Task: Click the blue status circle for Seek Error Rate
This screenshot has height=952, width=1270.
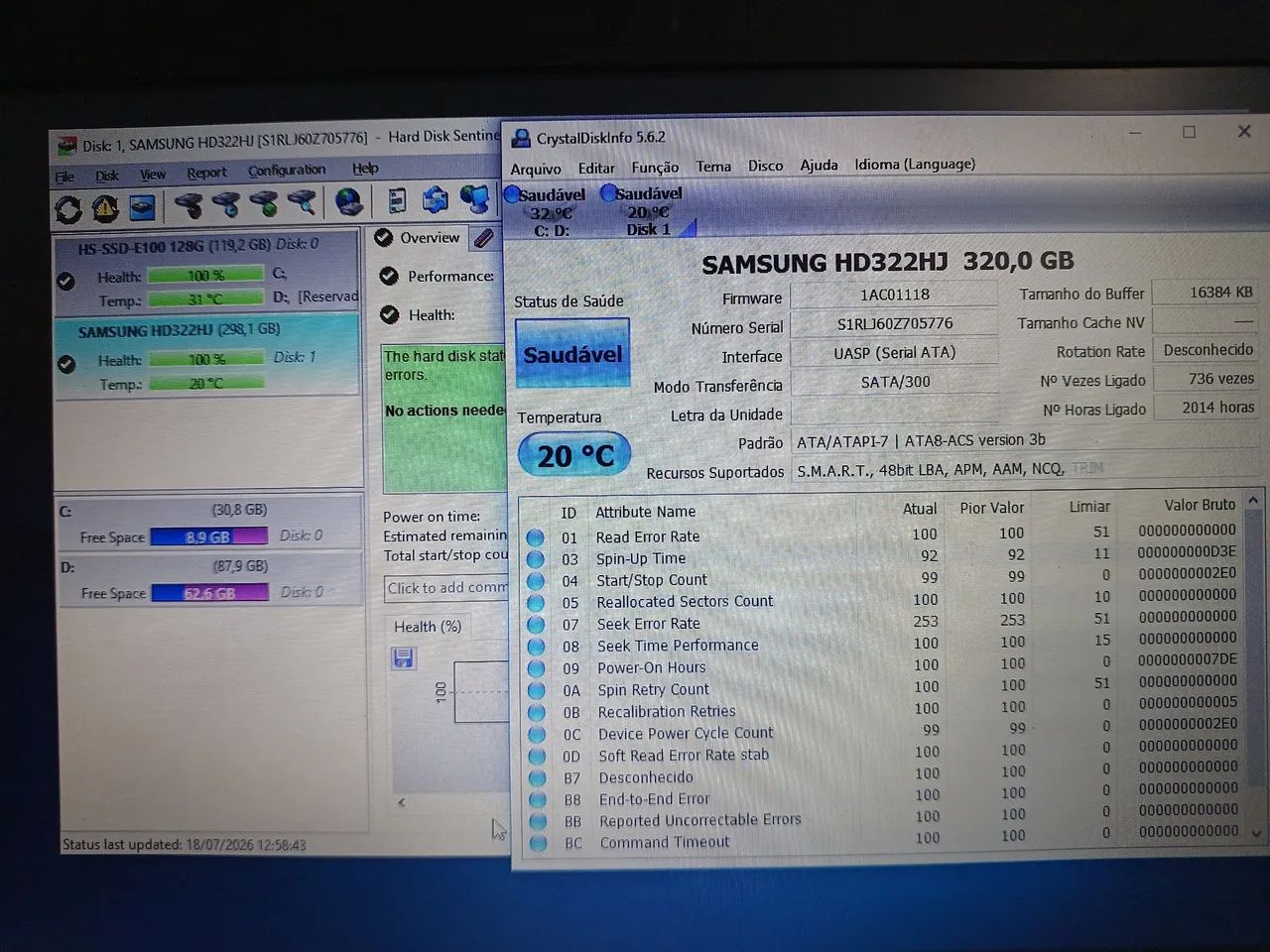Action: point(536,625)
